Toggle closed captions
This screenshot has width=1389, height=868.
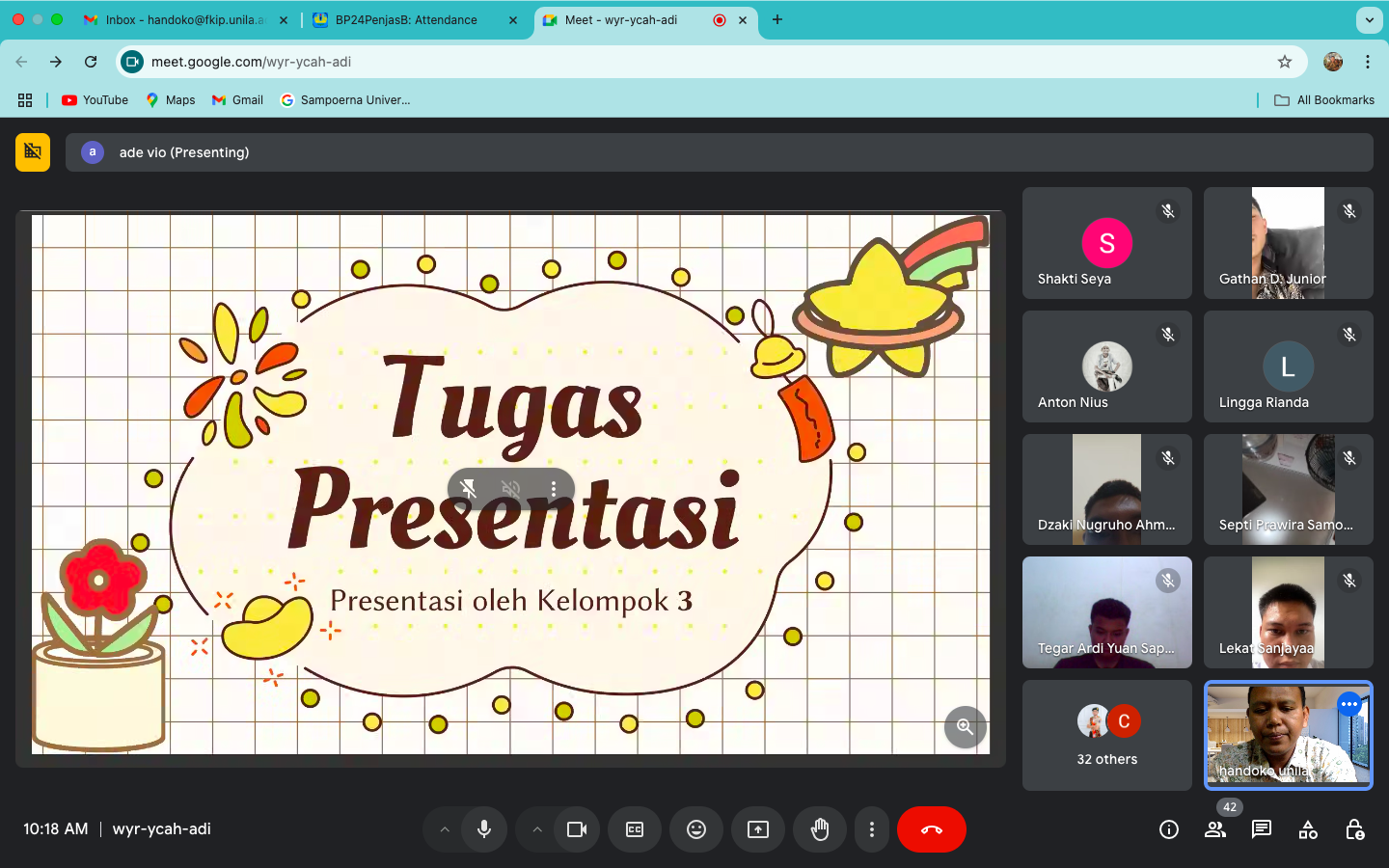pyautogui.click(x=635, y=829)
